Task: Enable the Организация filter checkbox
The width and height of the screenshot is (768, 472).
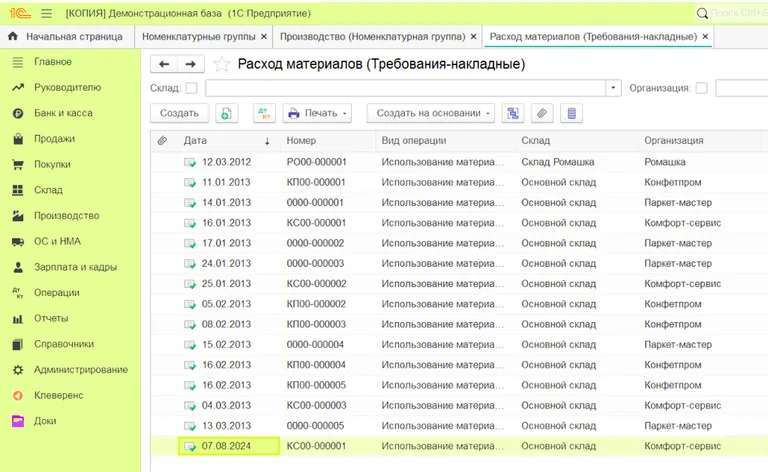Action: click(701, 89)
